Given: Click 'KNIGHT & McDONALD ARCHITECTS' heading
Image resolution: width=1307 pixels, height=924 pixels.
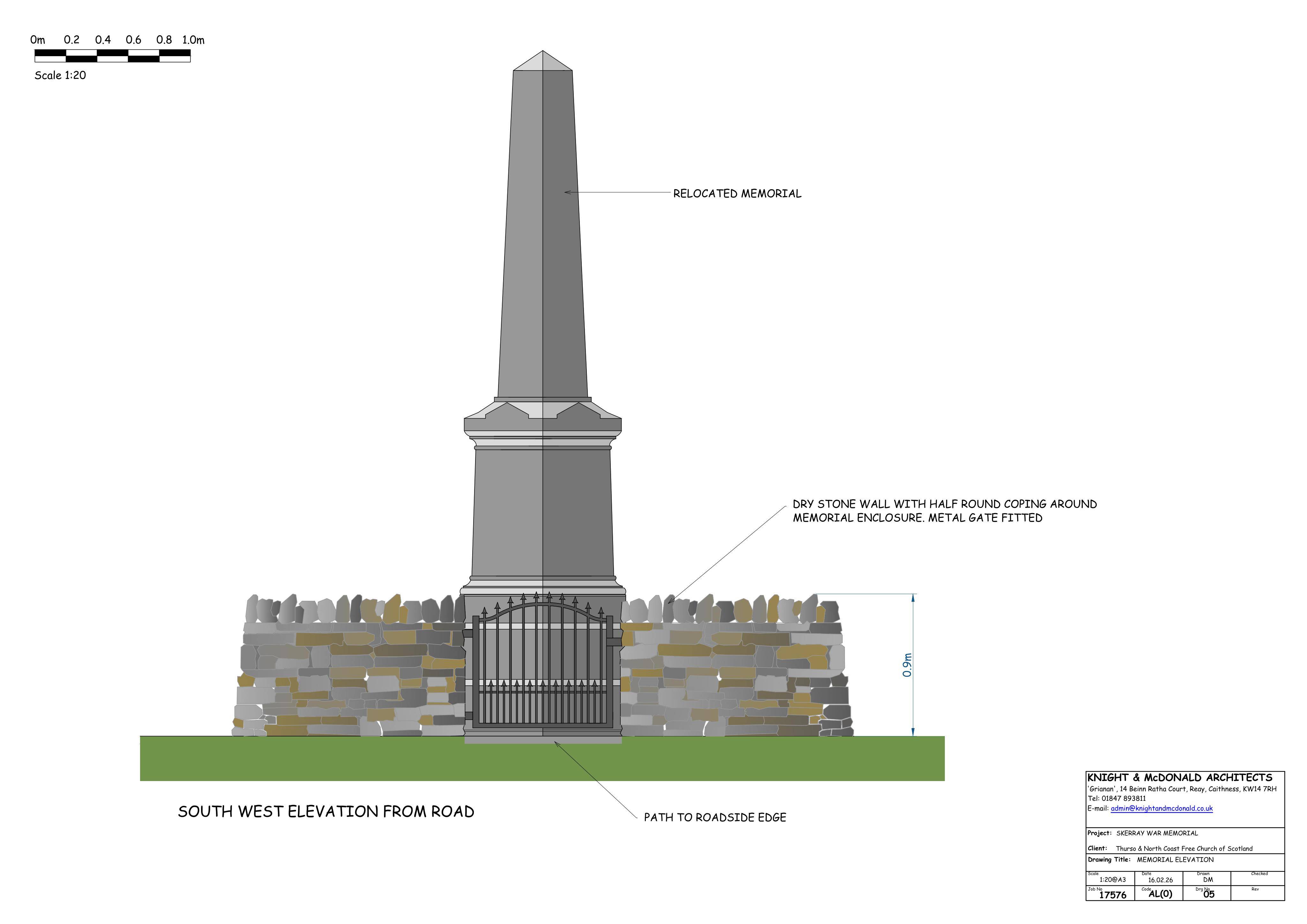Looking at the screenshot, I should [x=1179, y=778].
